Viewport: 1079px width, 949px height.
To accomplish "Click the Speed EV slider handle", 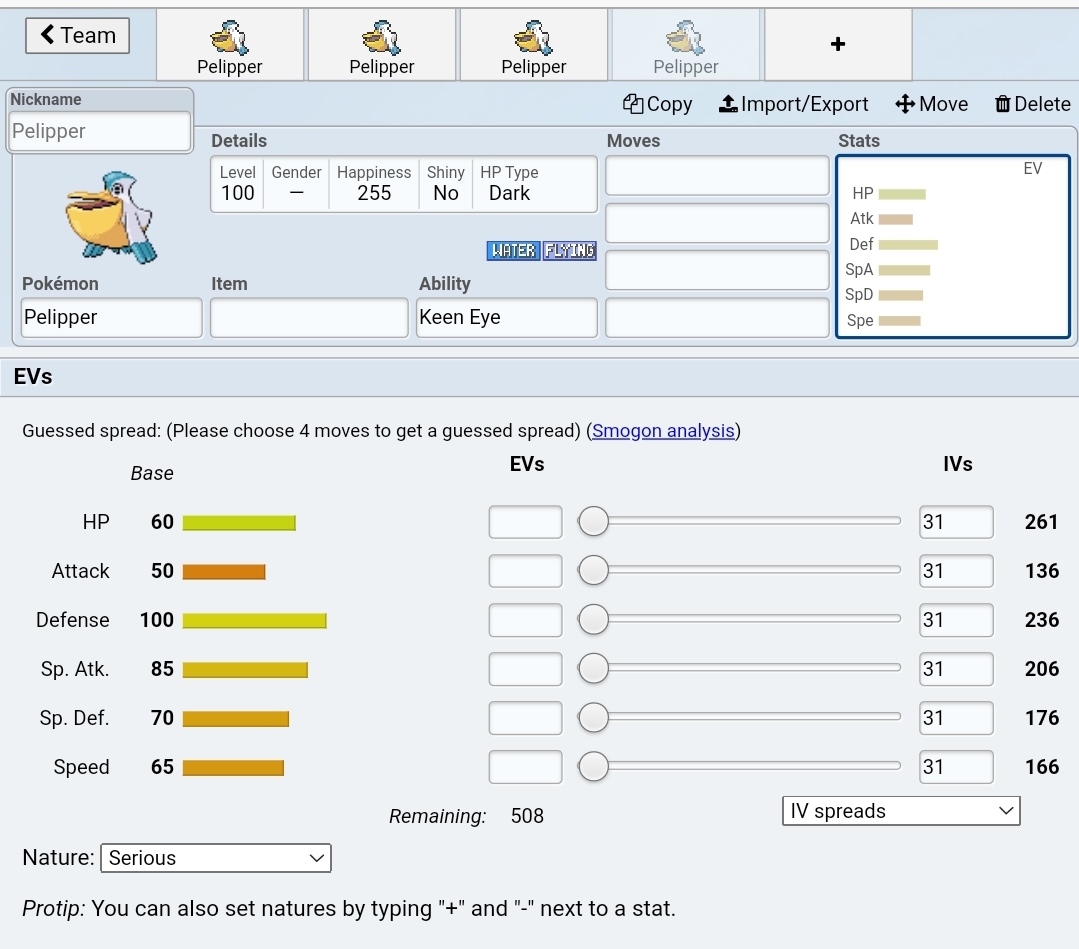I will click(593, 766).
